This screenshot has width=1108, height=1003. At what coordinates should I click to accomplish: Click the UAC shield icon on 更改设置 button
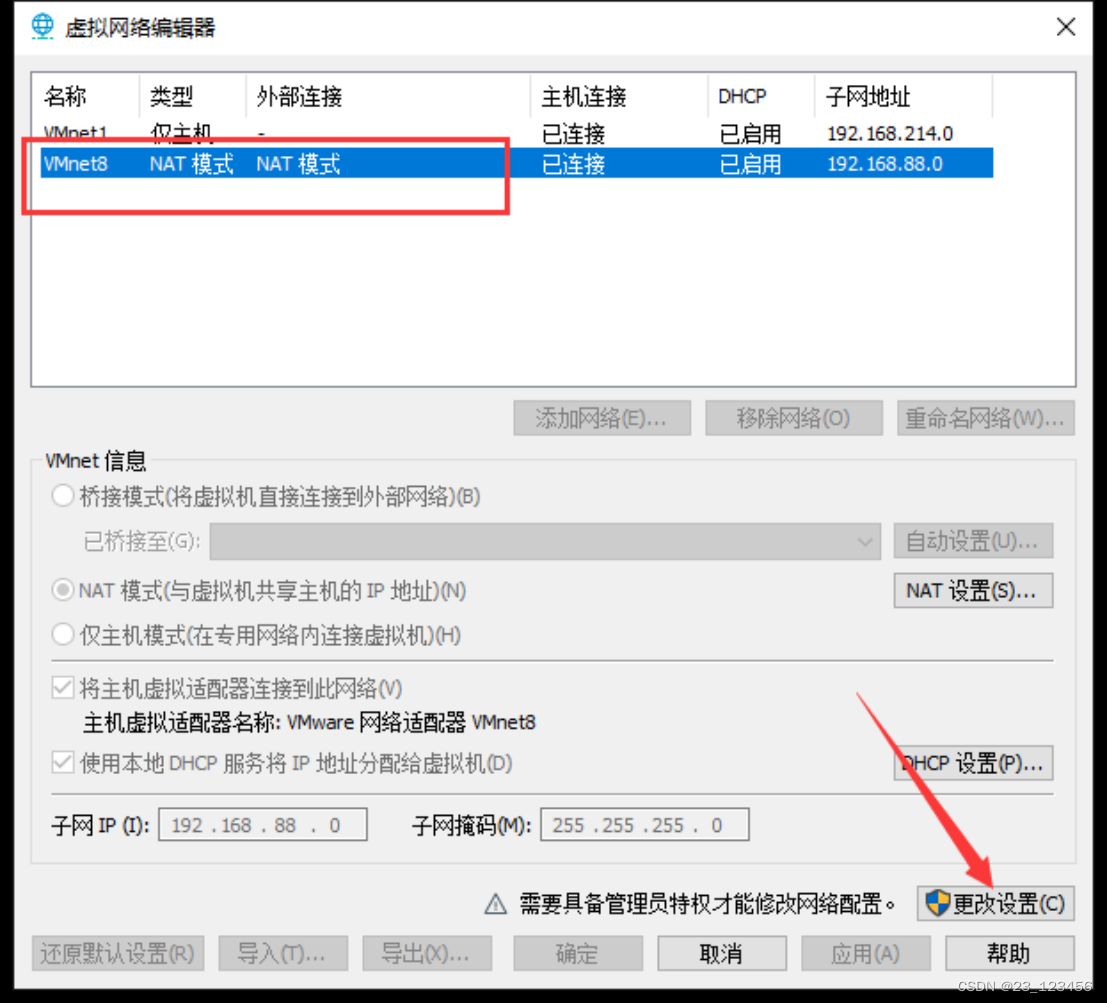[936, 903]
